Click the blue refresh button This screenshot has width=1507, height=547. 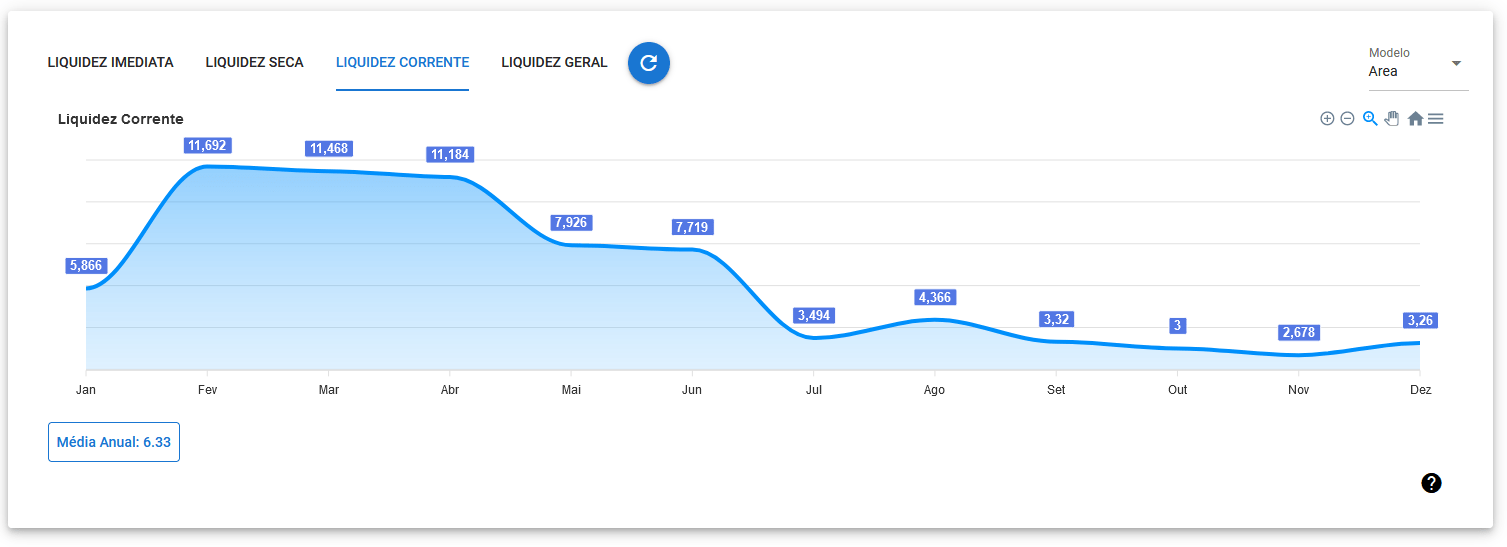tap(649, 63)
